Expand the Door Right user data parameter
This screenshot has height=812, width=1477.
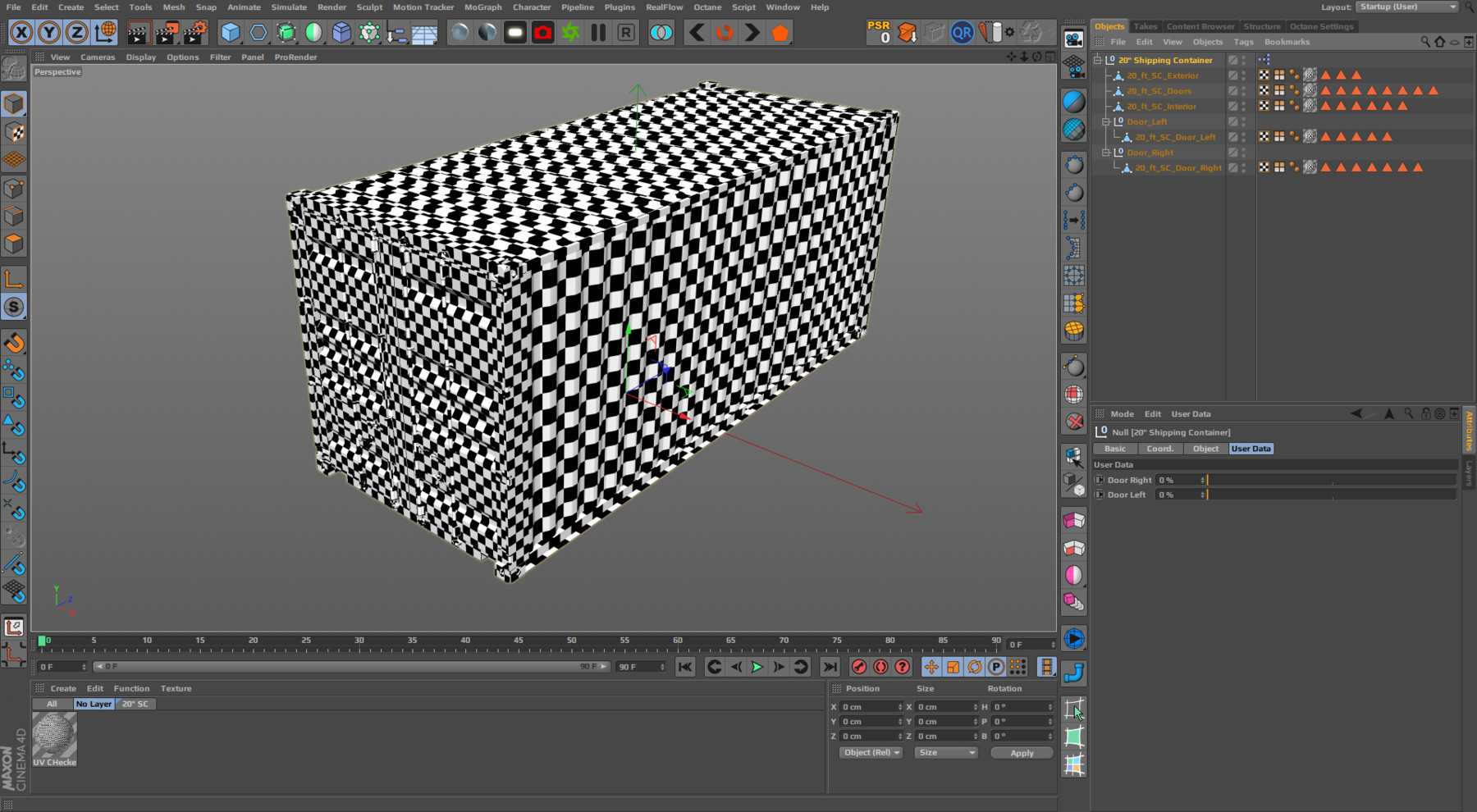1100,480
